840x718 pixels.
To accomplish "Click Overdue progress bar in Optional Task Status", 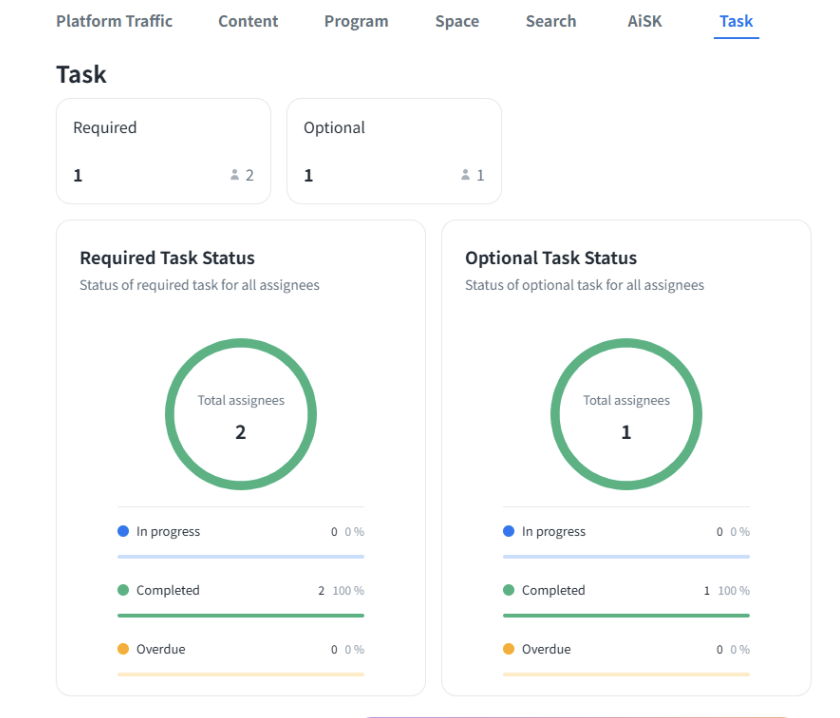I will tap(626, 674).
